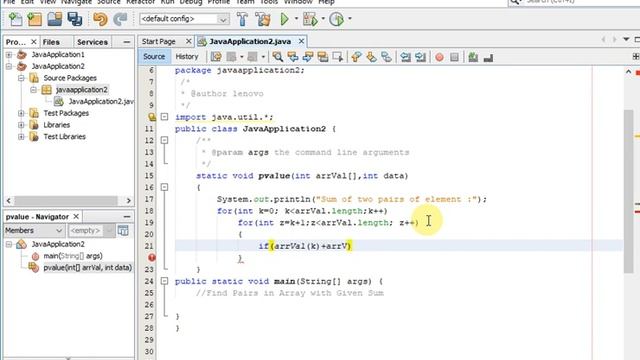Click the Navigator filter panel icon
This screenshot has height=360, width=640.
tap(123, 231)
